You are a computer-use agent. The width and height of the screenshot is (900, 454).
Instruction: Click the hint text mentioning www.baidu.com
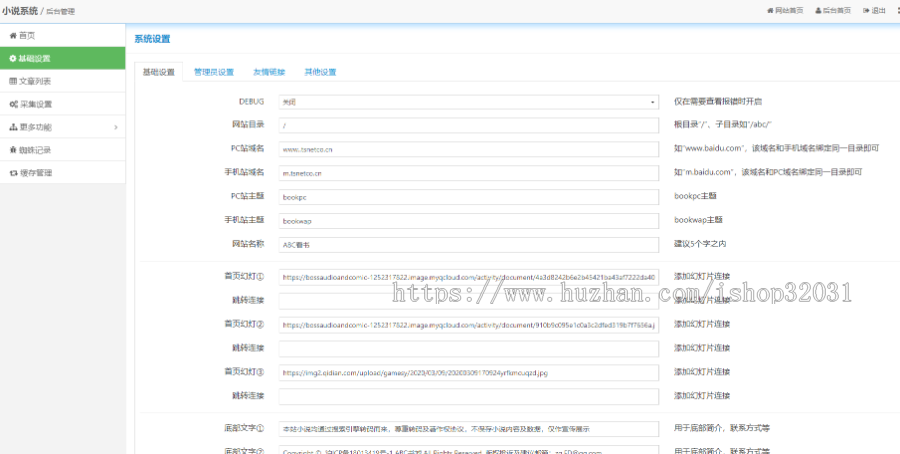777,149
